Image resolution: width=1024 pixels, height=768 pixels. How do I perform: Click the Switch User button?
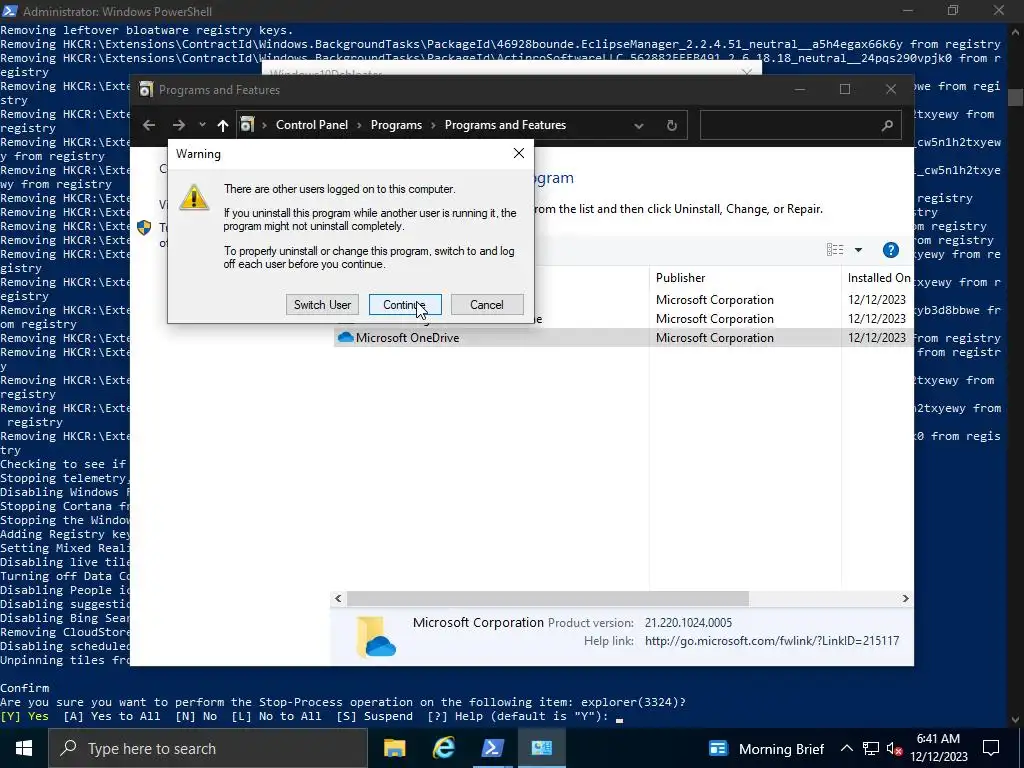(322, 304)
